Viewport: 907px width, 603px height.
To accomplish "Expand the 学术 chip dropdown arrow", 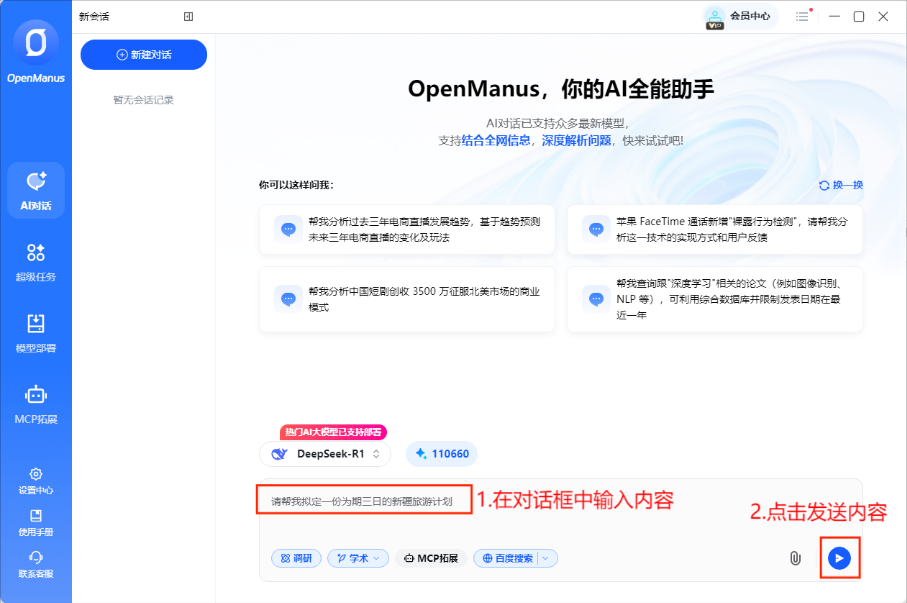I will (377, 558).
